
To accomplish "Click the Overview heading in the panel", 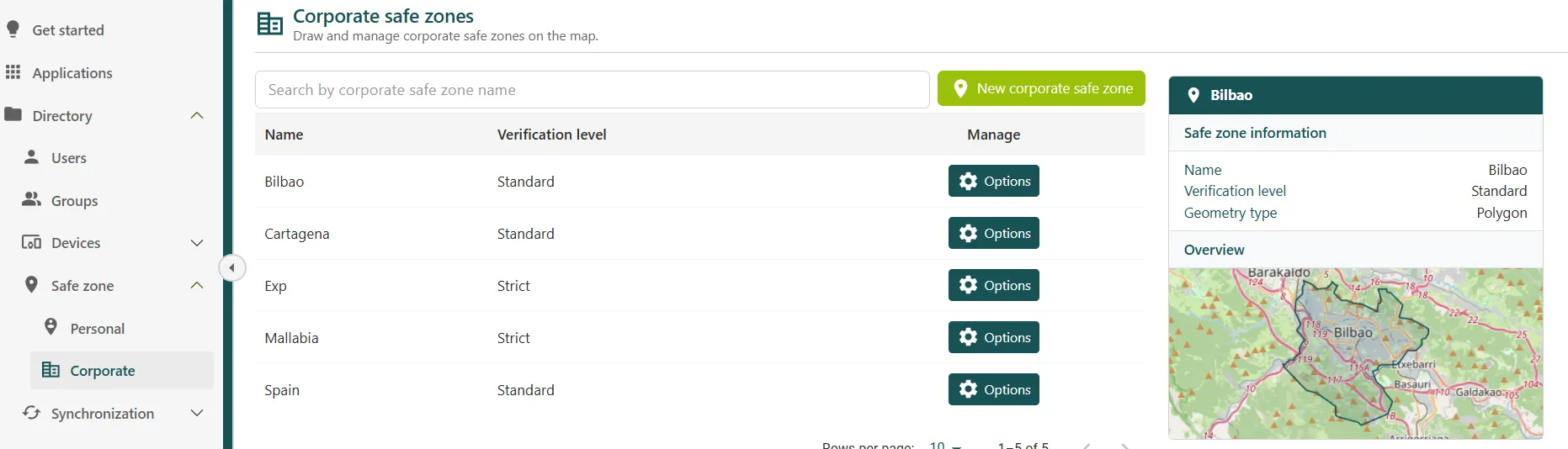I will tap(1214, 250).
